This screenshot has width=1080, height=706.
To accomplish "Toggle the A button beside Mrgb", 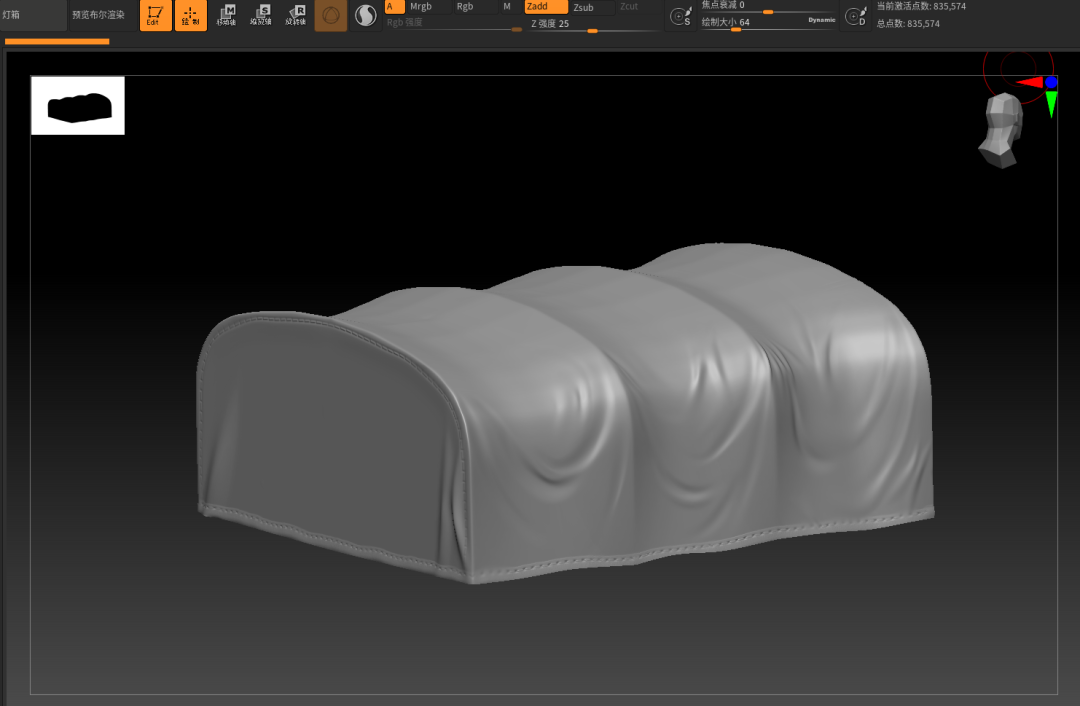I will point(395,7).
